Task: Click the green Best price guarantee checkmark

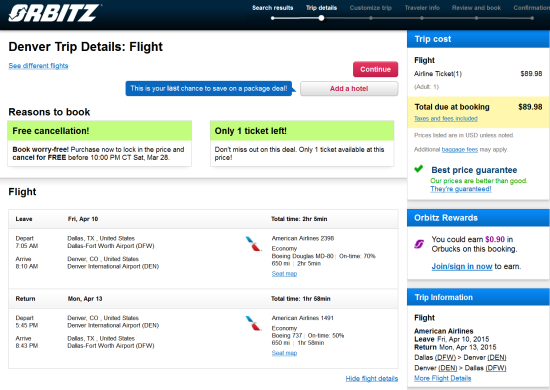Action: click(x=418, y=169)
